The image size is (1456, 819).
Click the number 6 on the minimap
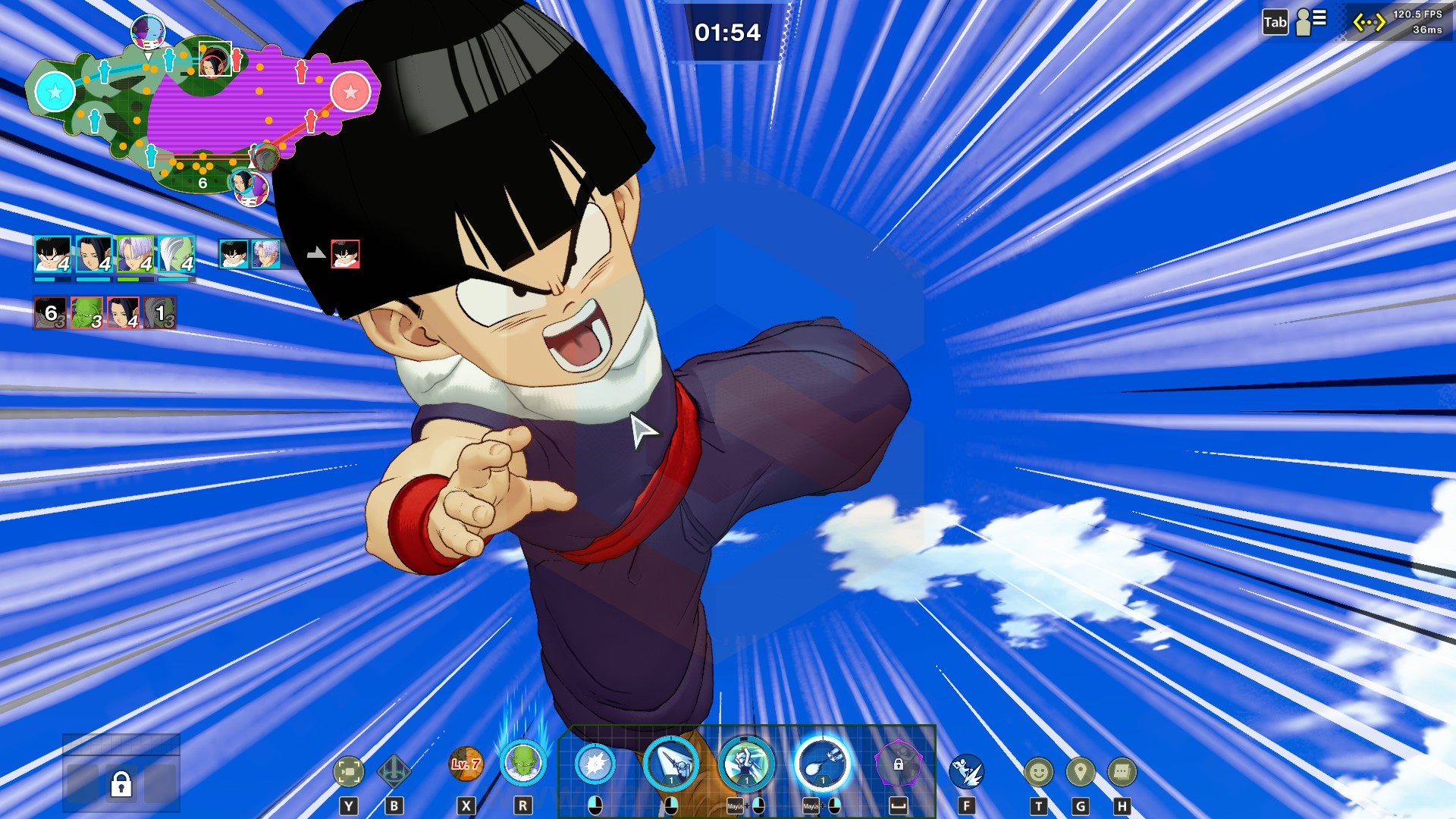[202, 183]
